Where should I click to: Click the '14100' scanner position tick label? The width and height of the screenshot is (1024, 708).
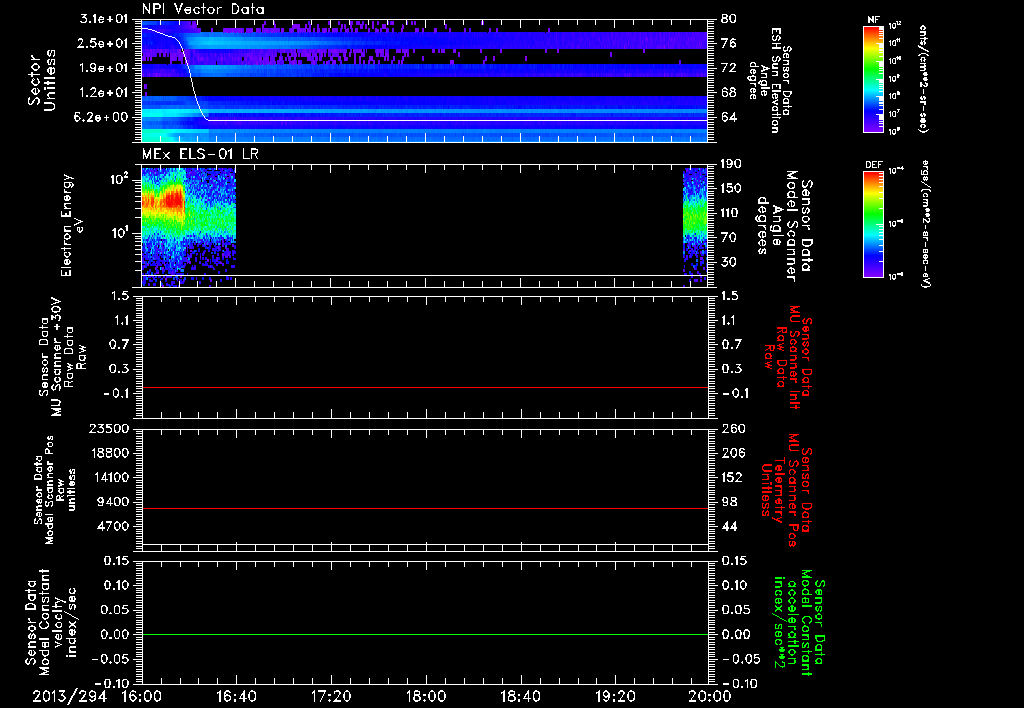[x=109, y=477]
